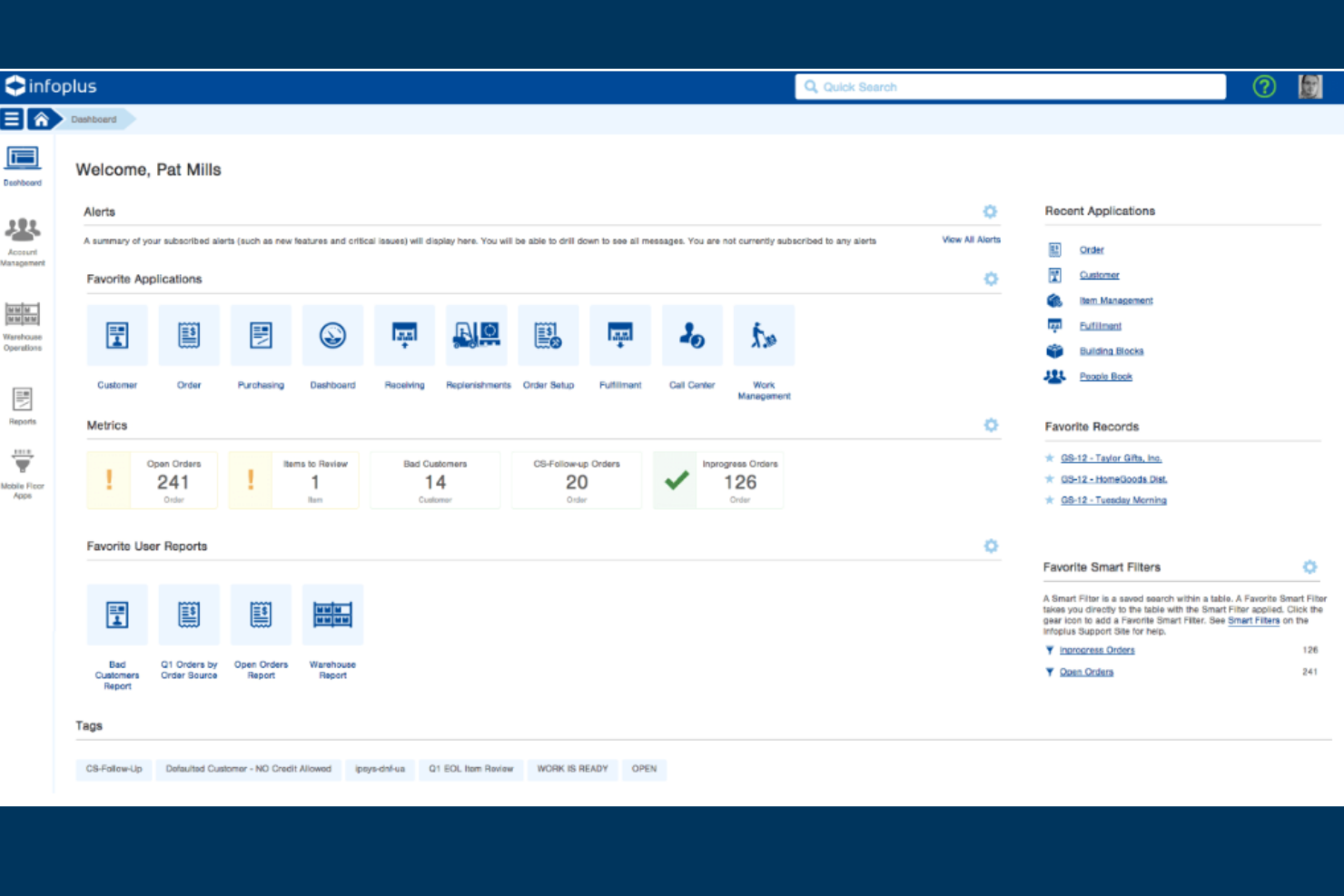Open the Q1 Orders by Order Source report
This screenshot has height=896, width=1344.
coord(189,615)
